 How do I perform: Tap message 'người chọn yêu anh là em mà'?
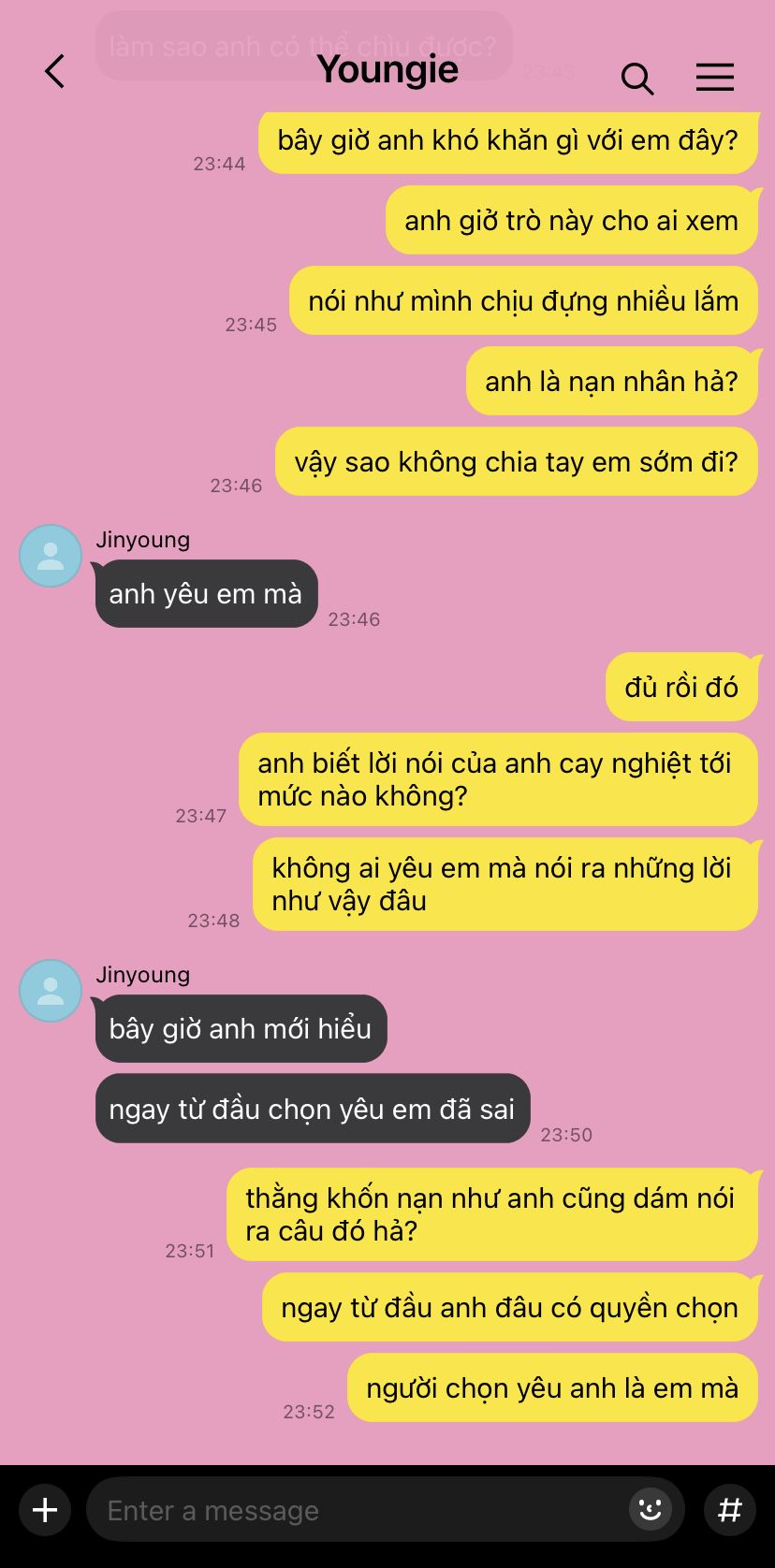pos(552,1387)
